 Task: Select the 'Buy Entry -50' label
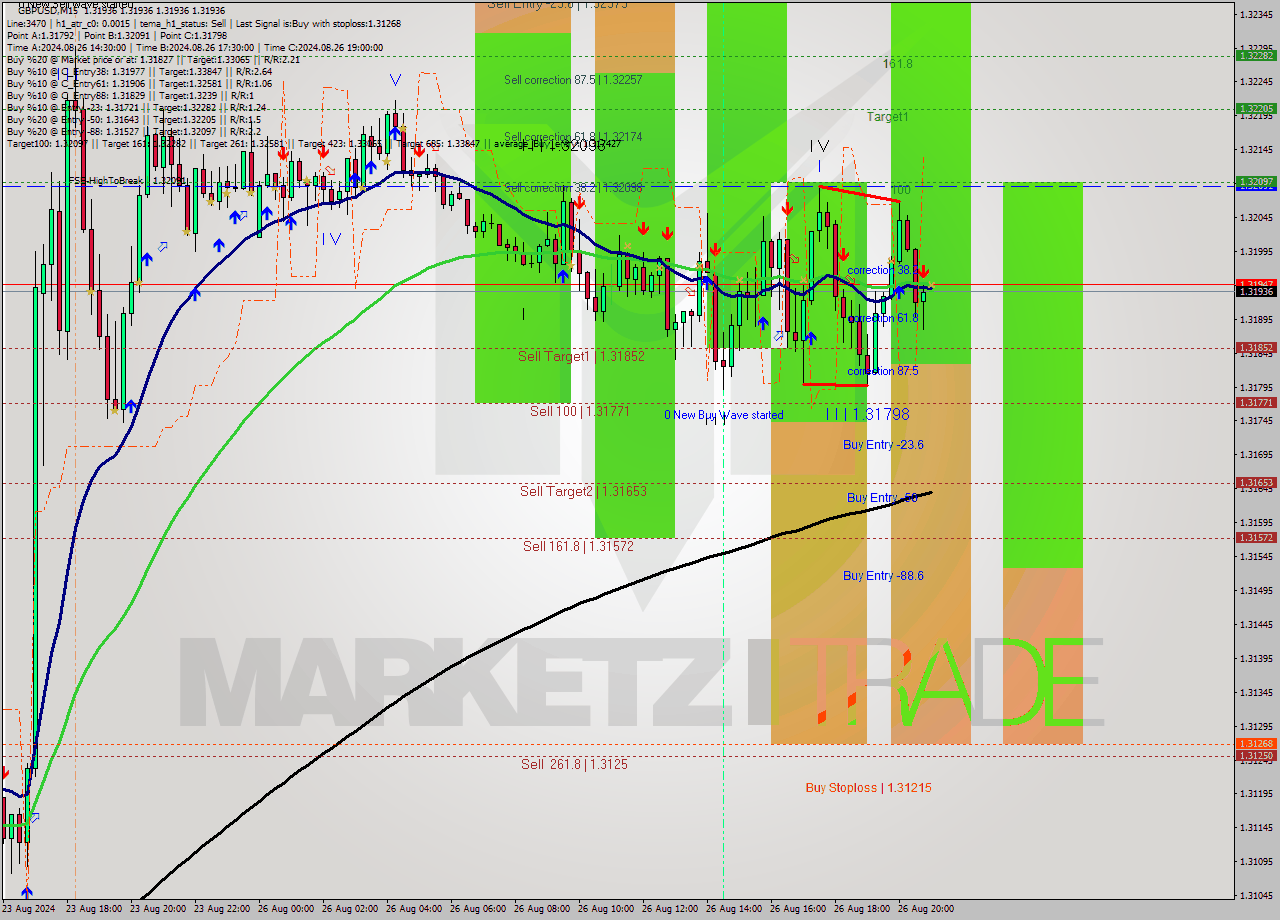[x=882, y=498]
